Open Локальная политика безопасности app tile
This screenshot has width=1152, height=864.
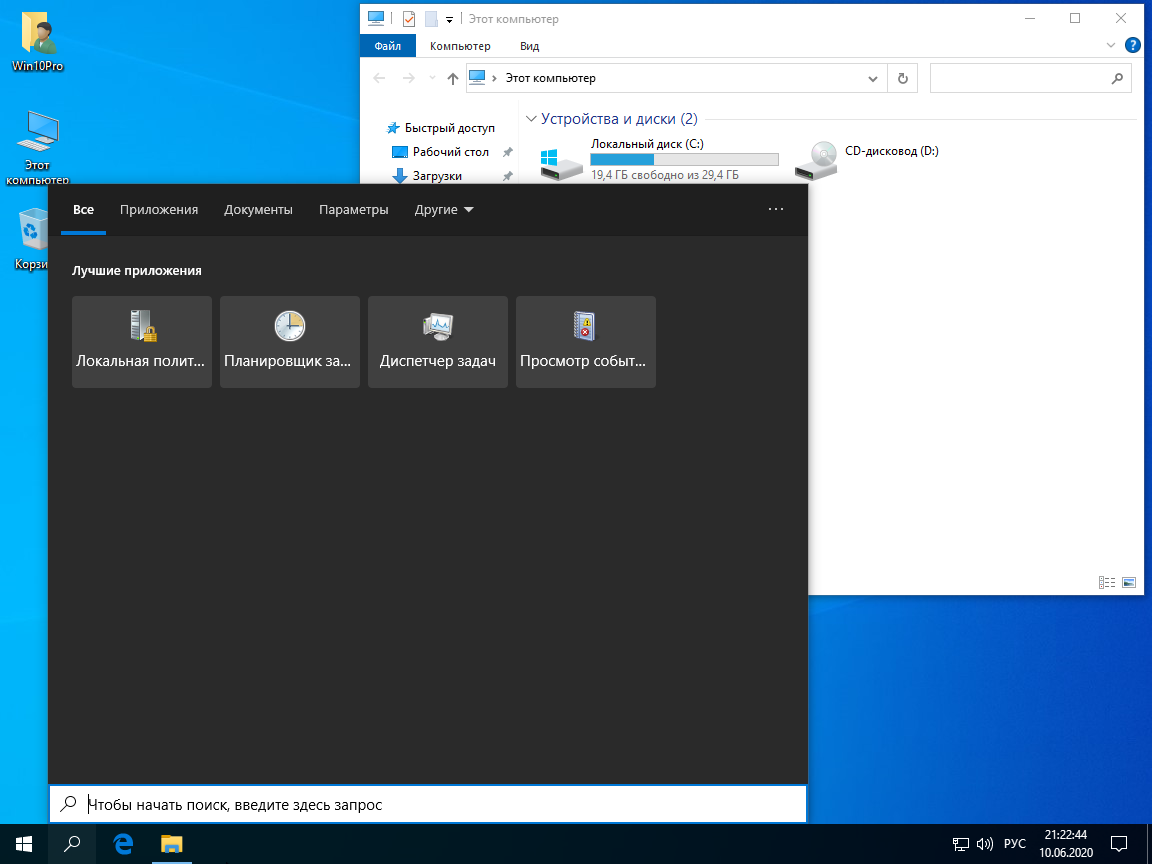pyautogui.click(x=142, y=341)
